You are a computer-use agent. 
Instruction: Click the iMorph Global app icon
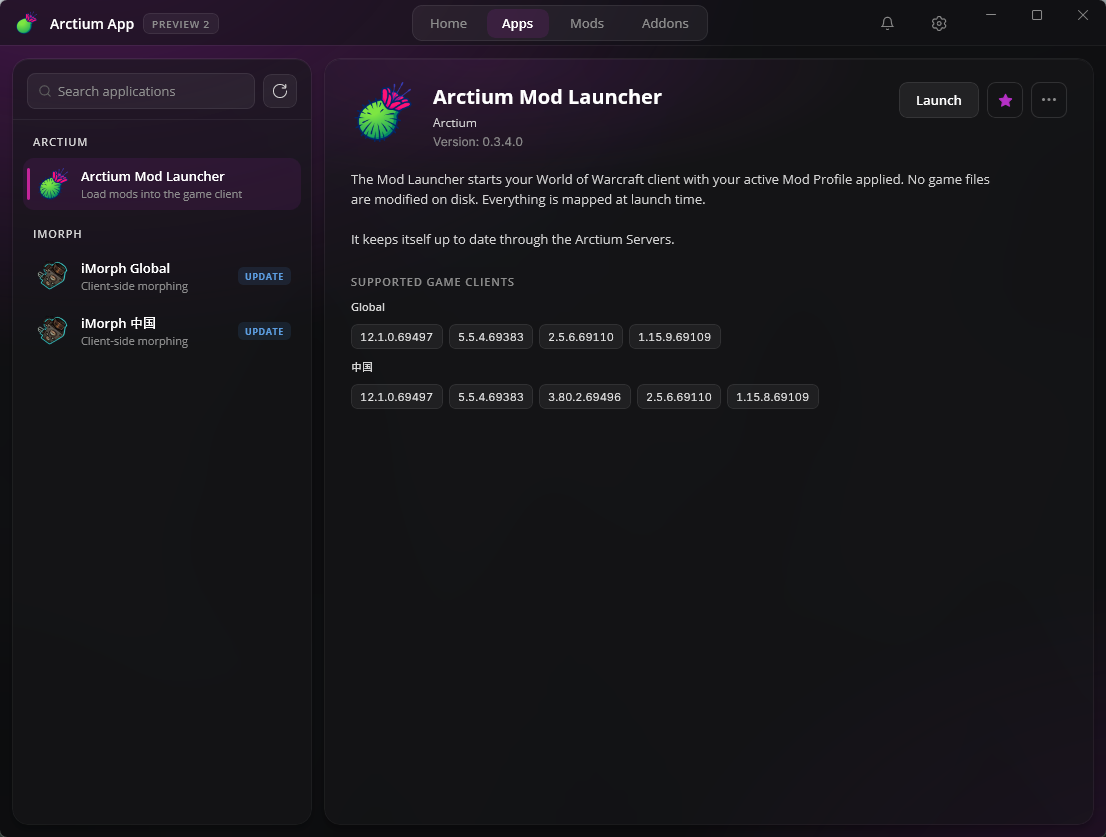click(52, 276)
